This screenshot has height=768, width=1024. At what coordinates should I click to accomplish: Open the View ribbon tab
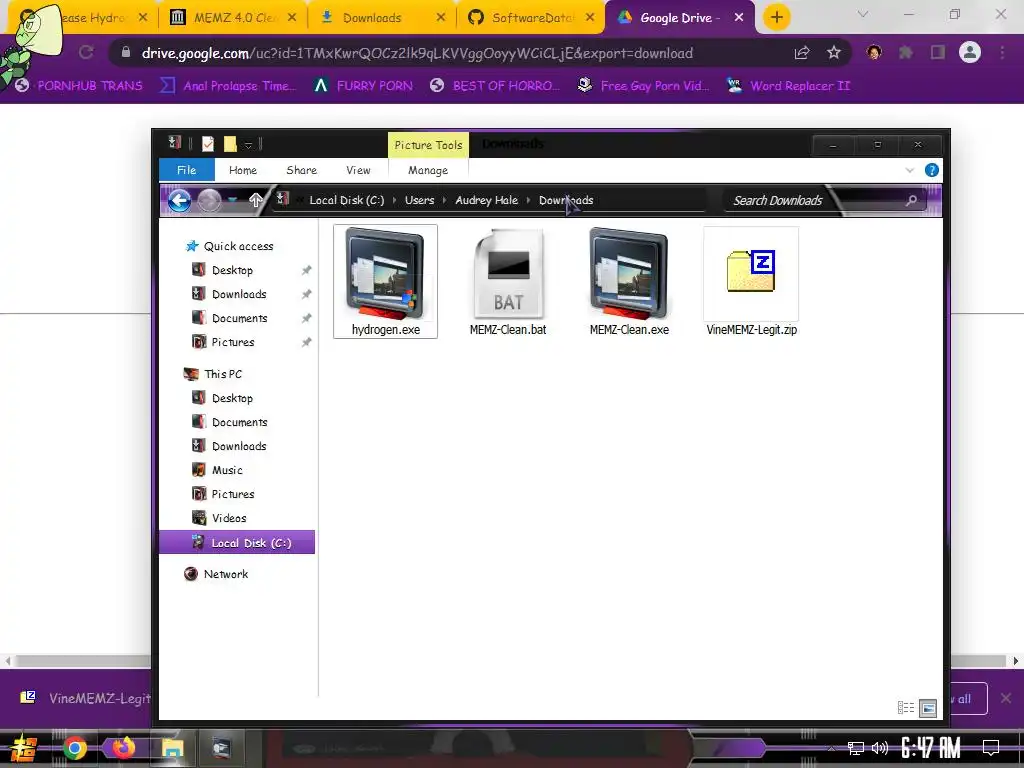point(359,170)
